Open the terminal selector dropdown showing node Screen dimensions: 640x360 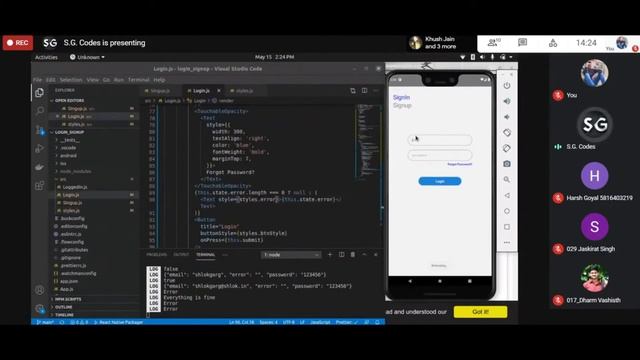point(291,255)
